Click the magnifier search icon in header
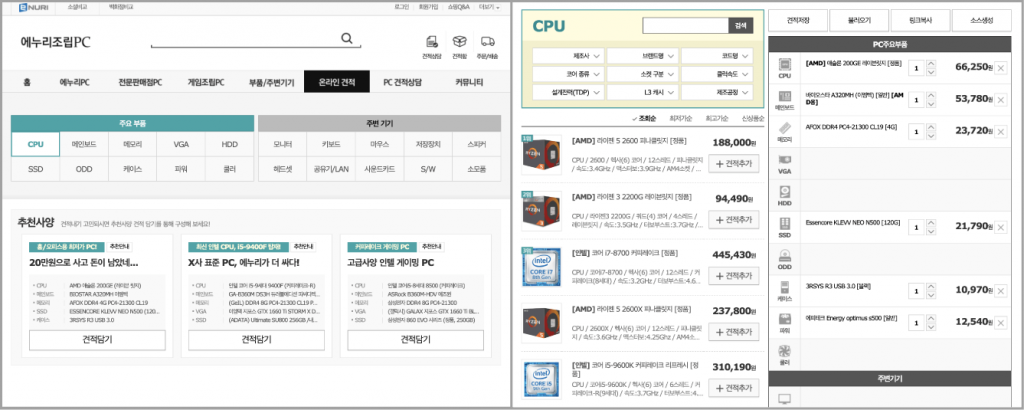1024x410 pixels. tap(347, 38)
